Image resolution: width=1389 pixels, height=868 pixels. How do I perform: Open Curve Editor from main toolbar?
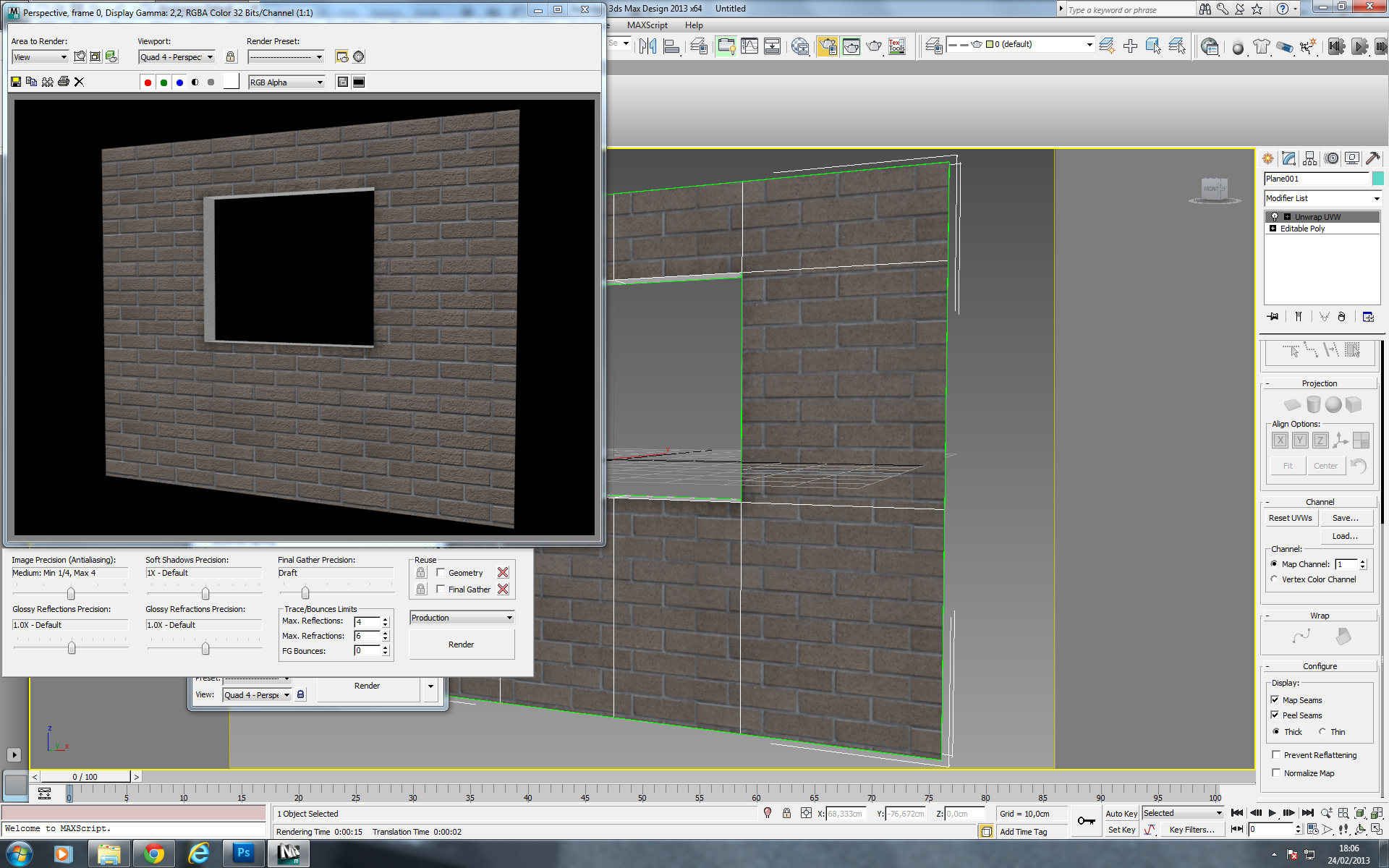[749, 46]
